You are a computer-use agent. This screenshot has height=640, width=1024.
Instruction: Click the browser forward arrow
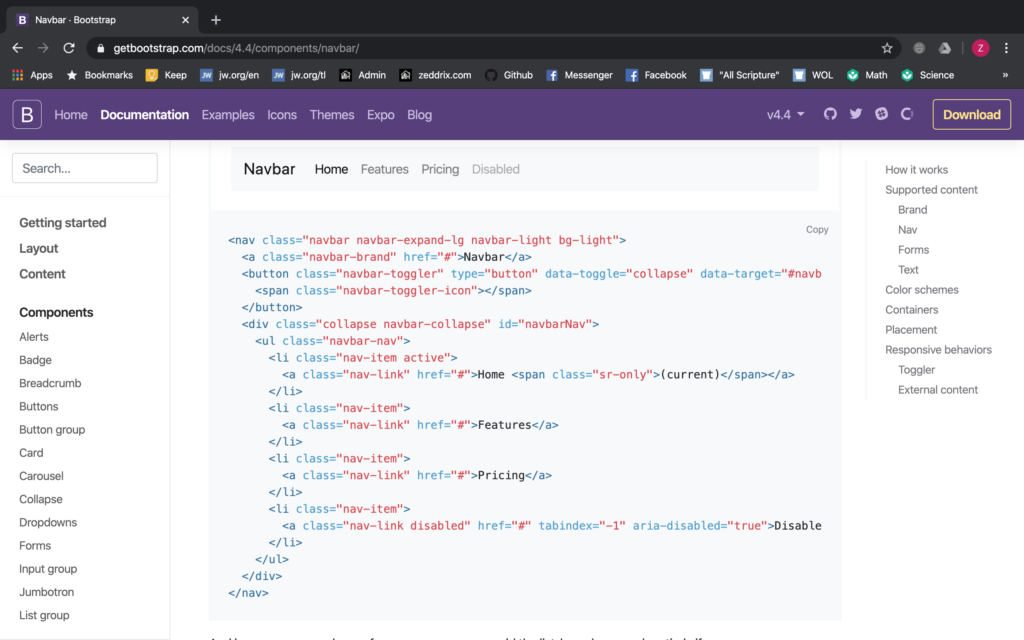tap(43, 48)
